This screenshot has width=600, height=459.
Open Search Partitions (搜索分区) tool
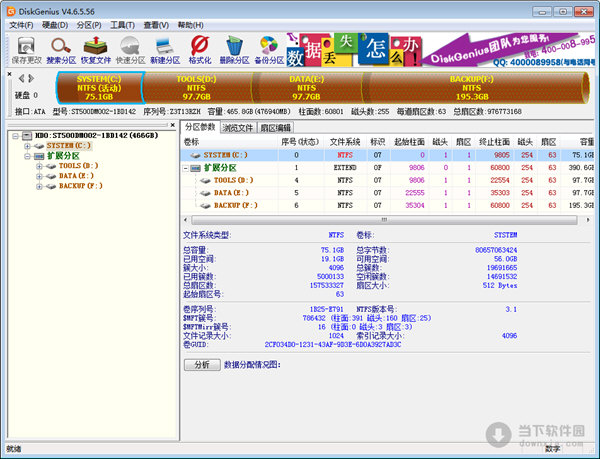[61, 50]
